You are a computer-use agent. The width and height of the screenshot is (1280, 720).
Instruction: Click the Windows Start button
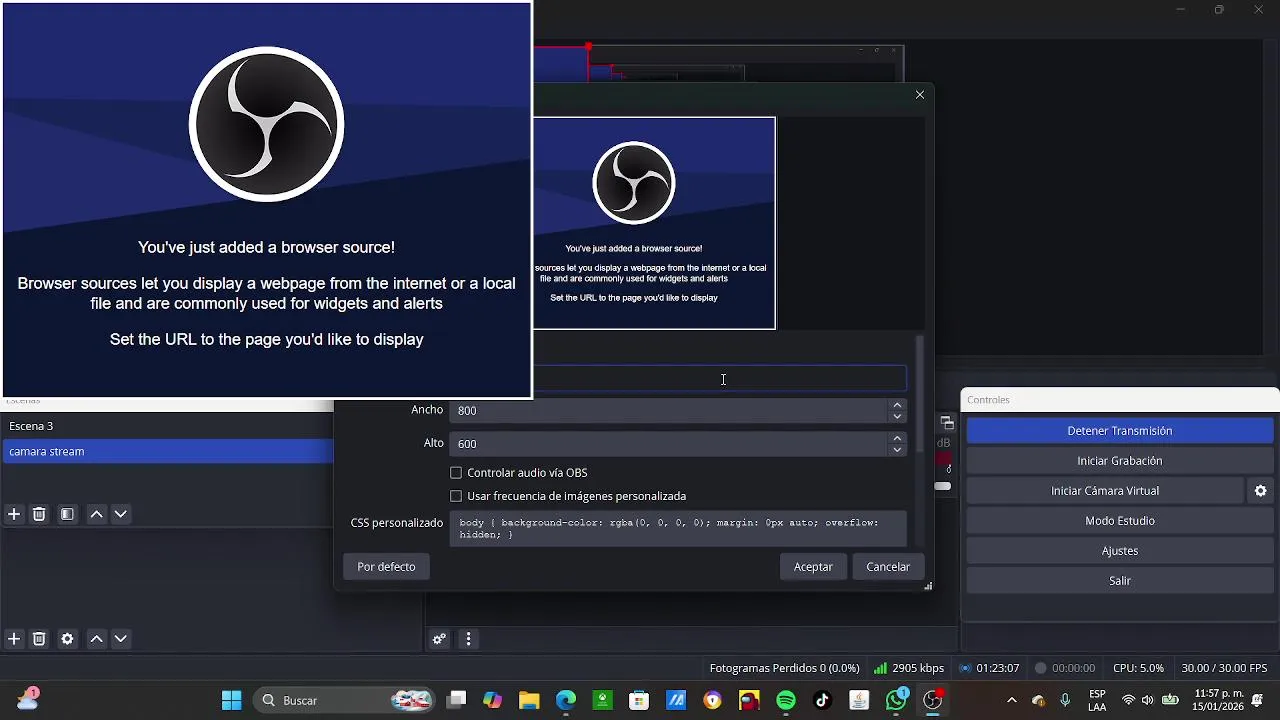point(231,700)
